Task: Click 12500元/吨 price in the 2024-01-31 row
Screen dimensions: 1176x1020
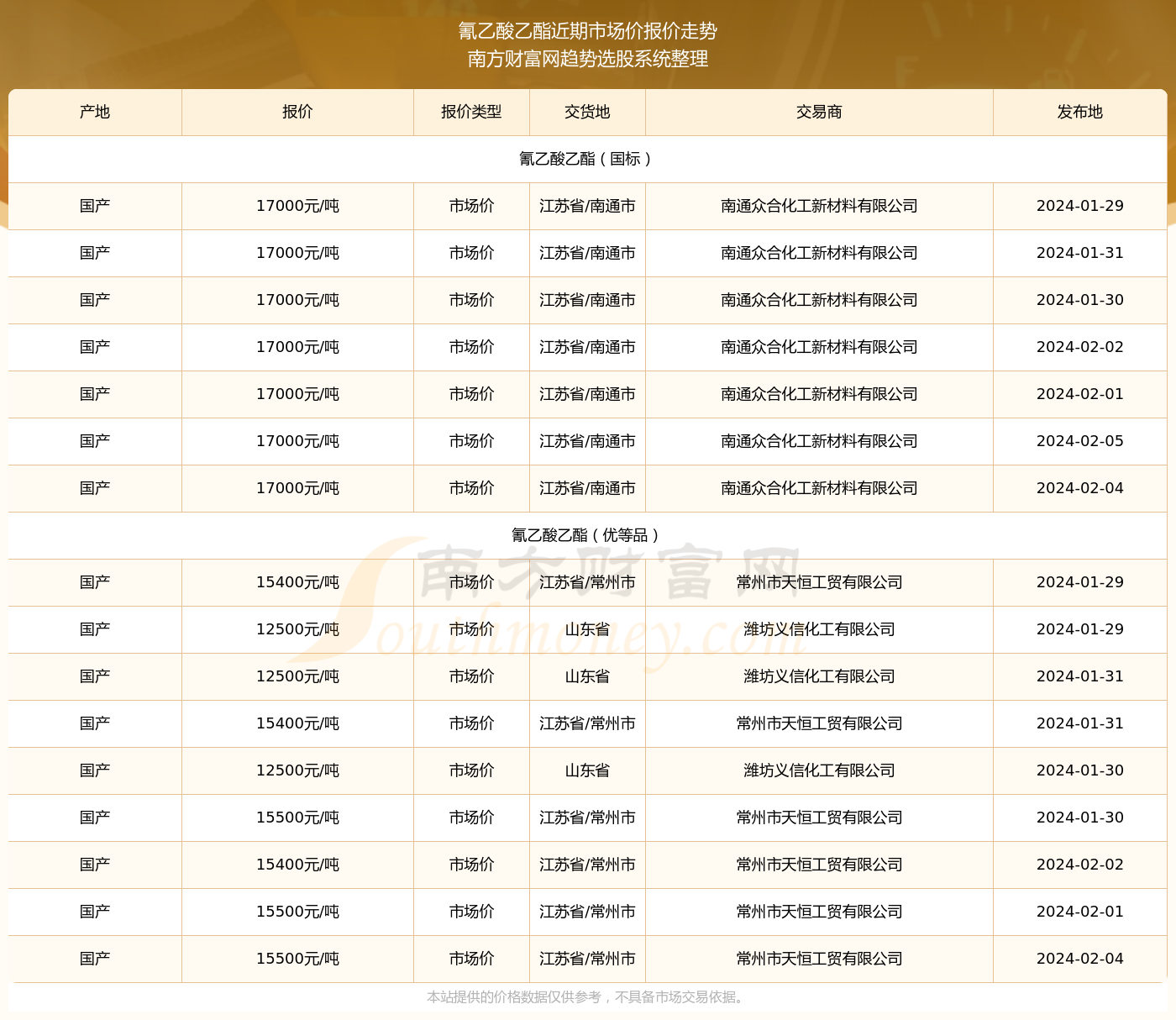Action: (297, 676)
